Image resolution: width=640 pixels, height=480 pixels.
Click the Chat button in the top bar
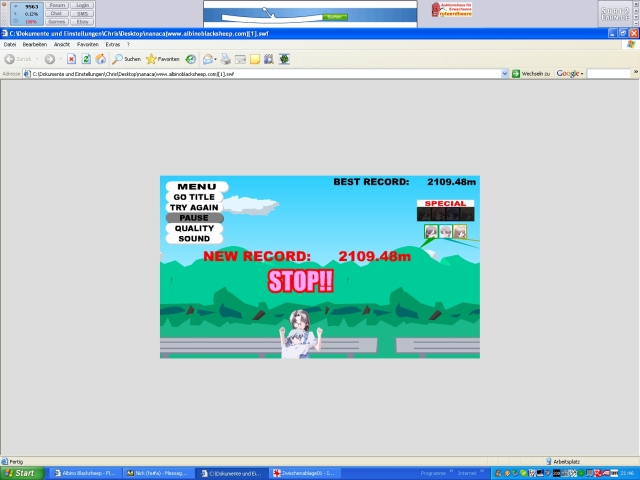tap(57, 13)
